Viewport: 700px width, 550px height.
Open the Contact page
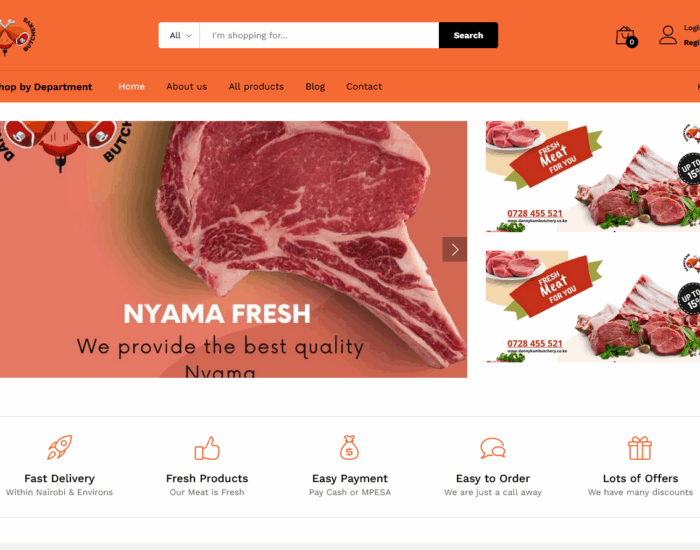(x=364, y=87)
